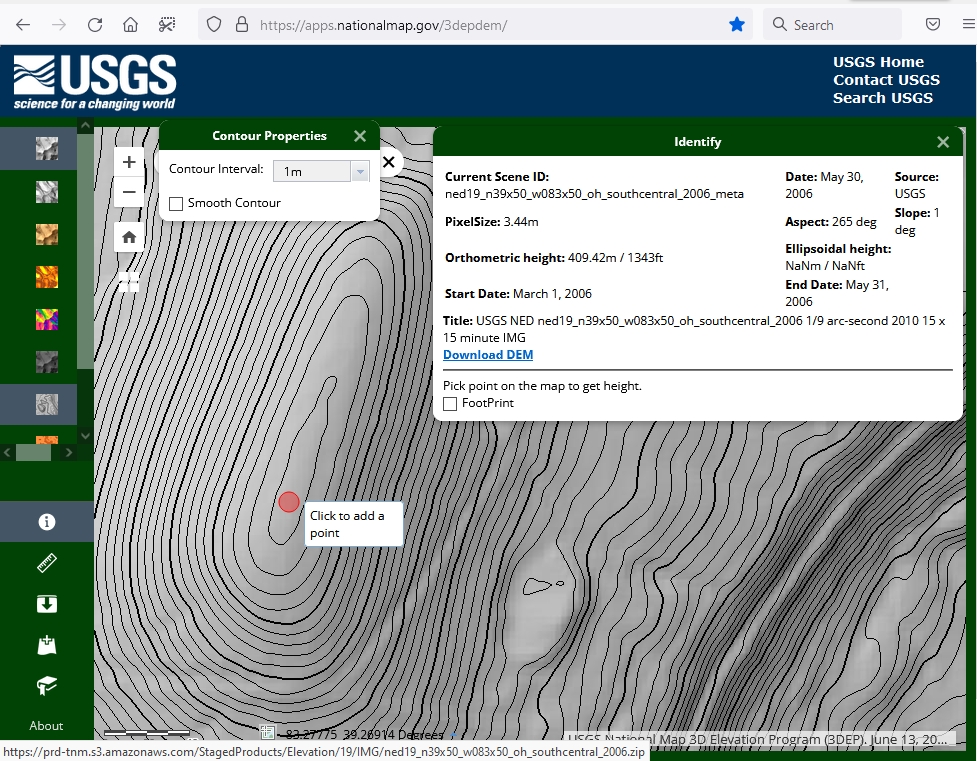Open the add map data tool
977x761 pixels.
point(47,645)
